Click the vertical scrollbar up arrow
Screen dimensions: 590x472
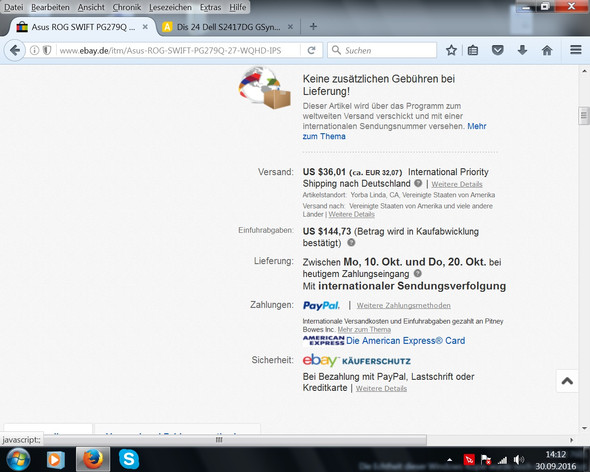(584, 71)
